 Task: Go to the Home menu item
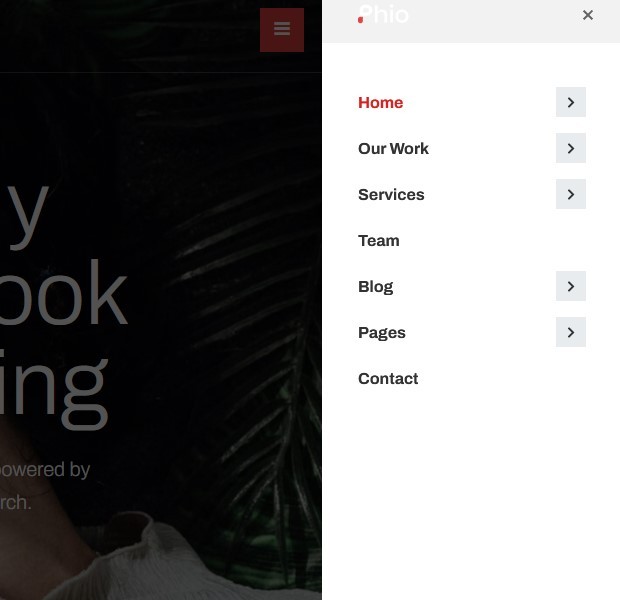(380, 102)
